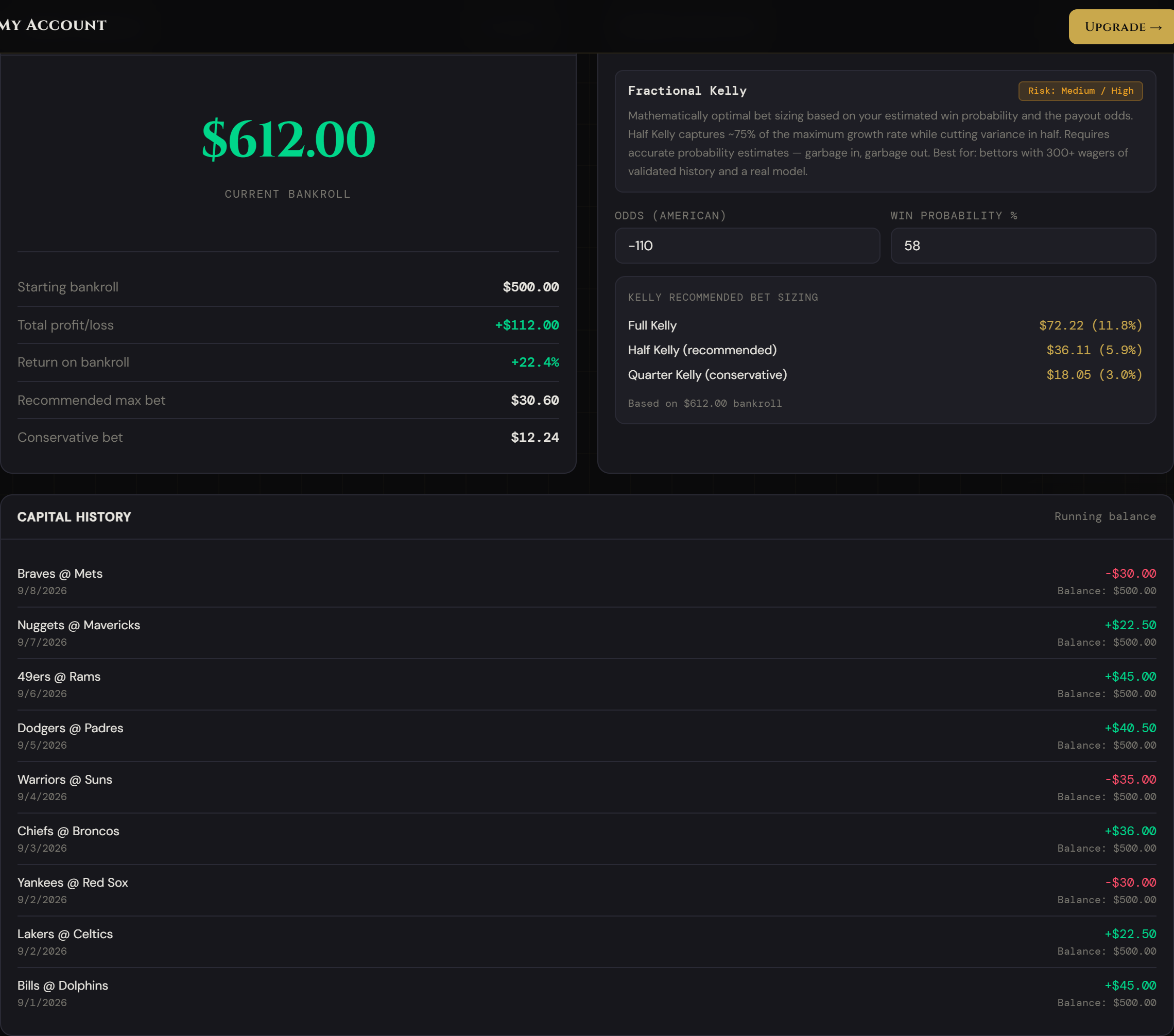Click the 9/8/2026 date under Braves @ Mets
Image resolution: width=1174 pixels, height=1036 pixels.
pyautogui.click(x=42, y=591)
